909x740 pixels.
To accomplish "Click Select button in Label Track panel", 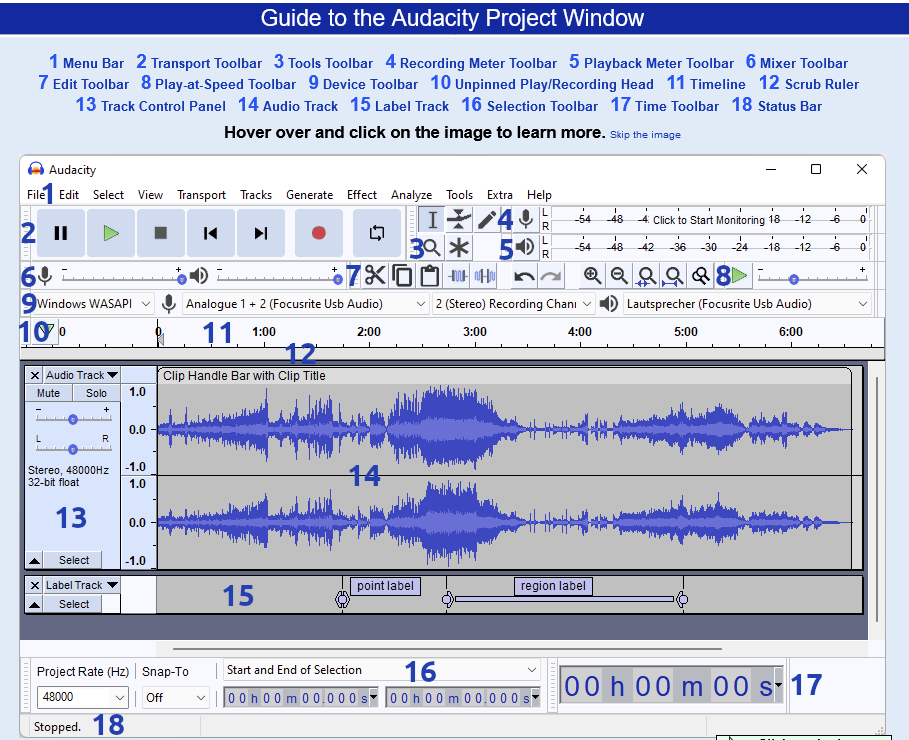I will 74,604.
